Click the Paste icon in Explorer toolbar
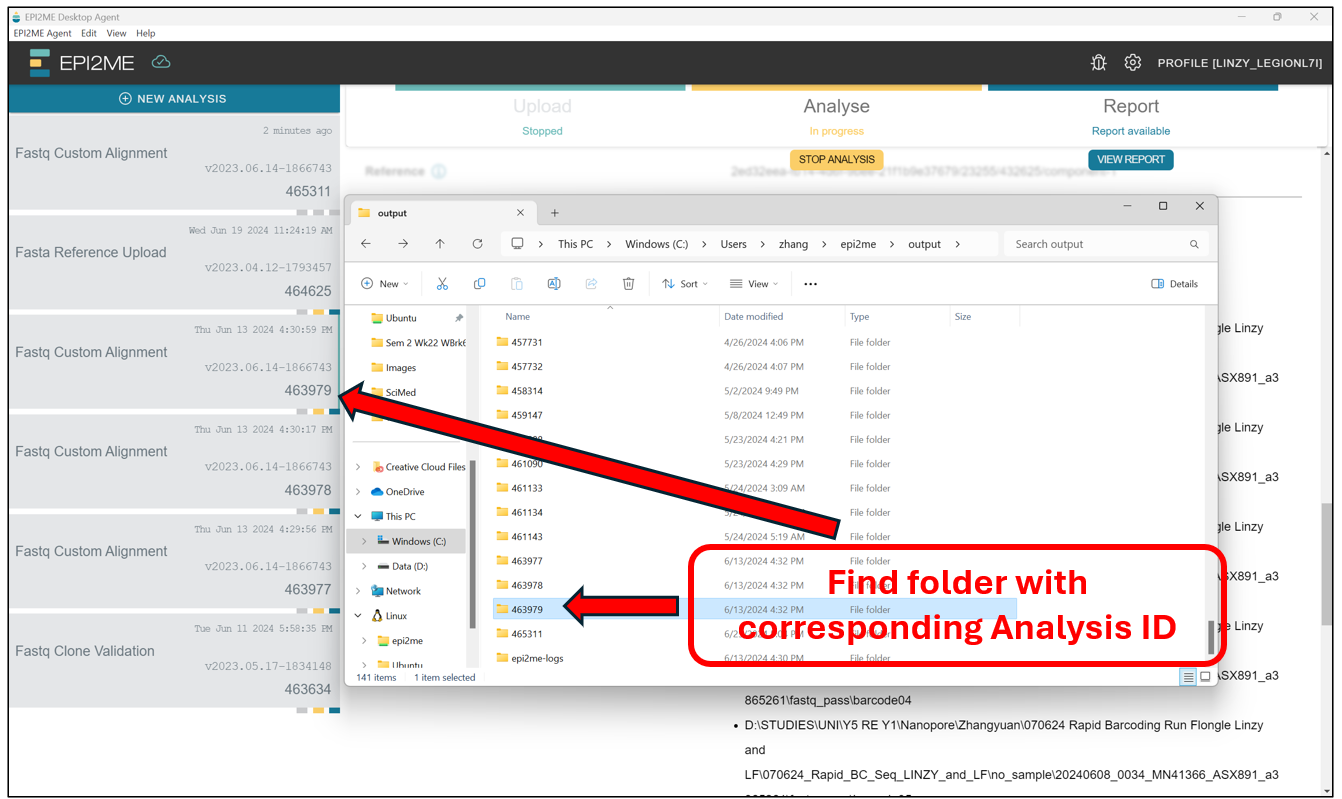Screen dimensions: 1342x799 coord(517,284)
